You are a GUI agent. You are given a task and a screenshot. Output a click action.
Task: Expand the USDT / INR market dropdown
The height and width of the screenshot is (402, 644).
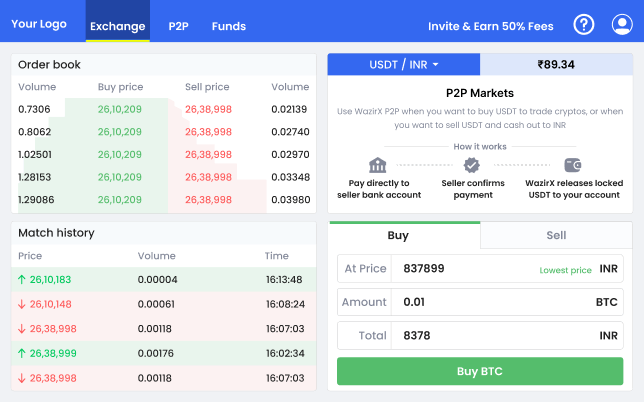pyautogui.click(x=404, y=64)
